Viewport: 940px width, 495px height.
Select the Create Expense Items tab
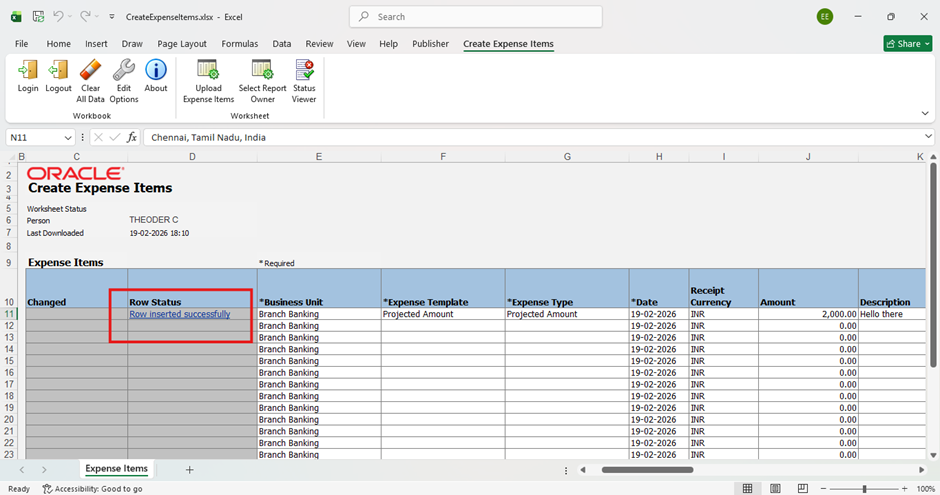(x=508, y=44)
